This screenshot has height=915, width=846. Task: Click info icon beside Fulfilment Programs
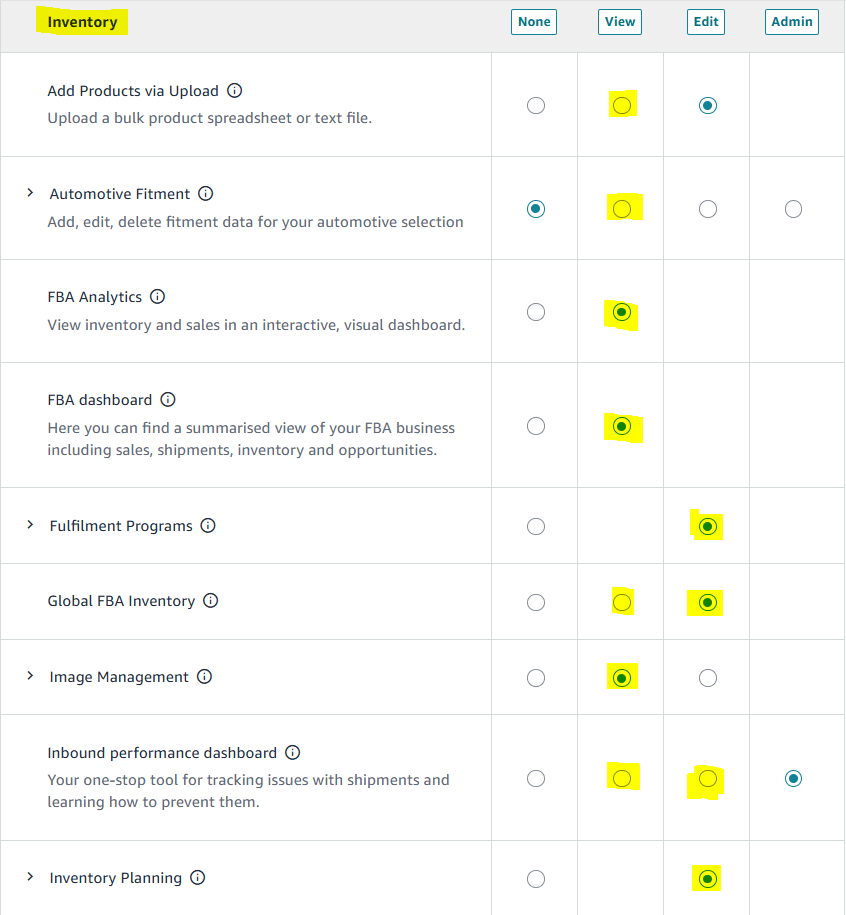(x=208, y=526)
